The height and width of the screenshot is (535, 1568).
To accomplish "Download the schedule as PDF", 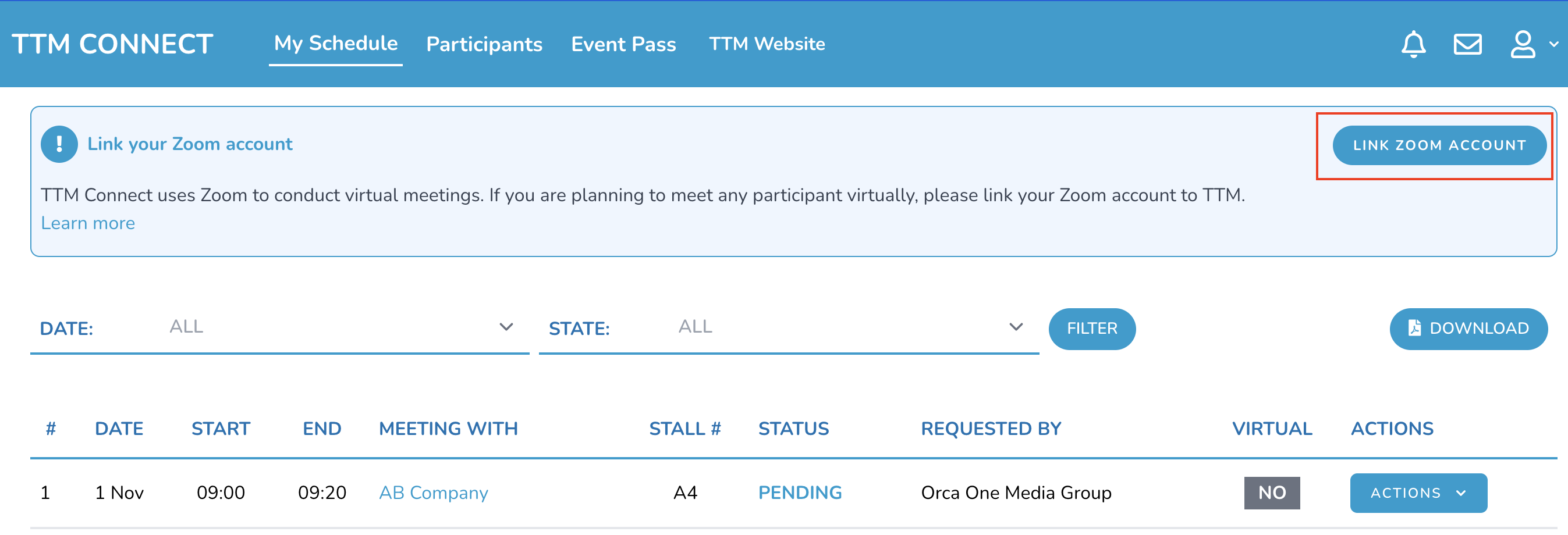I will coord(1468,329).
